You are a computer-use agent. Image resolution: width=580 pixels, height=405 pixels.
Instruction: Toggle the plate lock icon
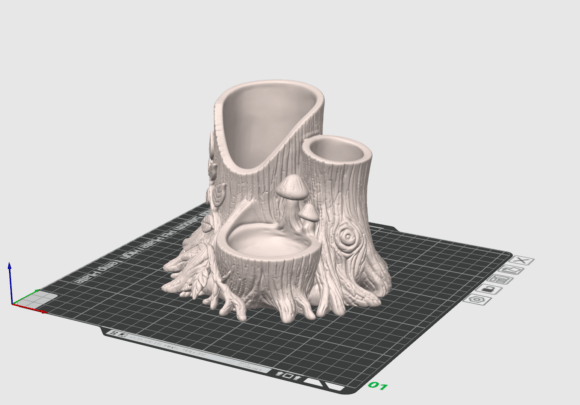(489, 289)
